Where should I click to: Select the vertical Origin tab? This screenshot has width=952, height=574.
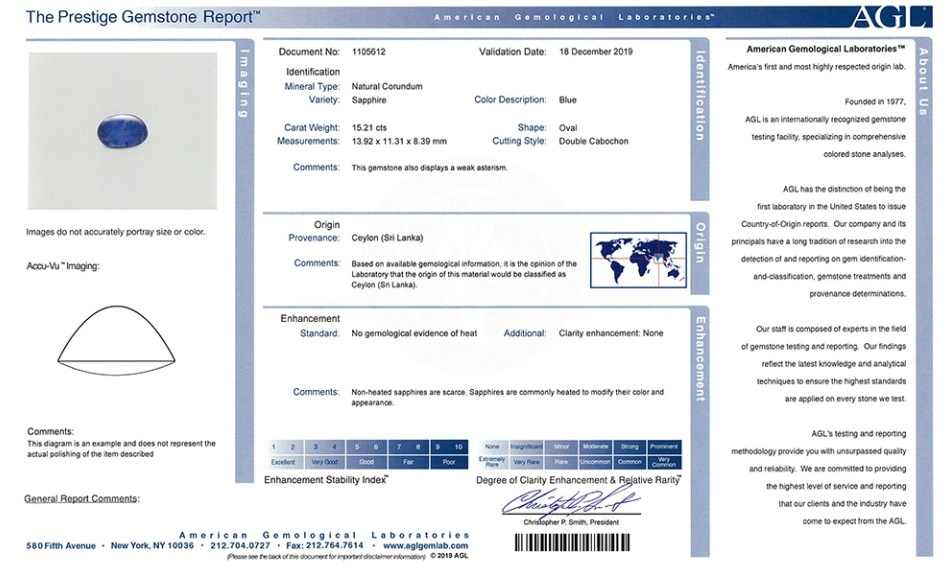click(x=700, y=242)
